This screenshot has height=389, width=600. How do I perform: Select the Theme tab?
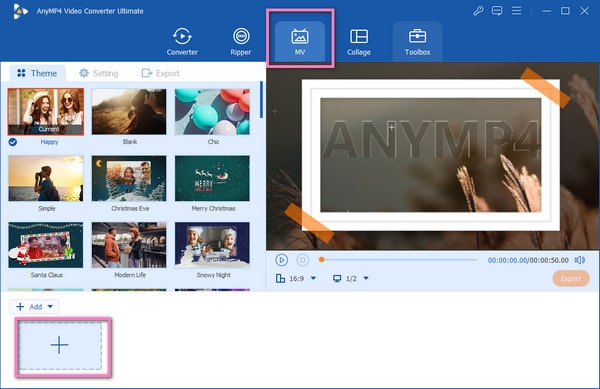tap(37, 73)
